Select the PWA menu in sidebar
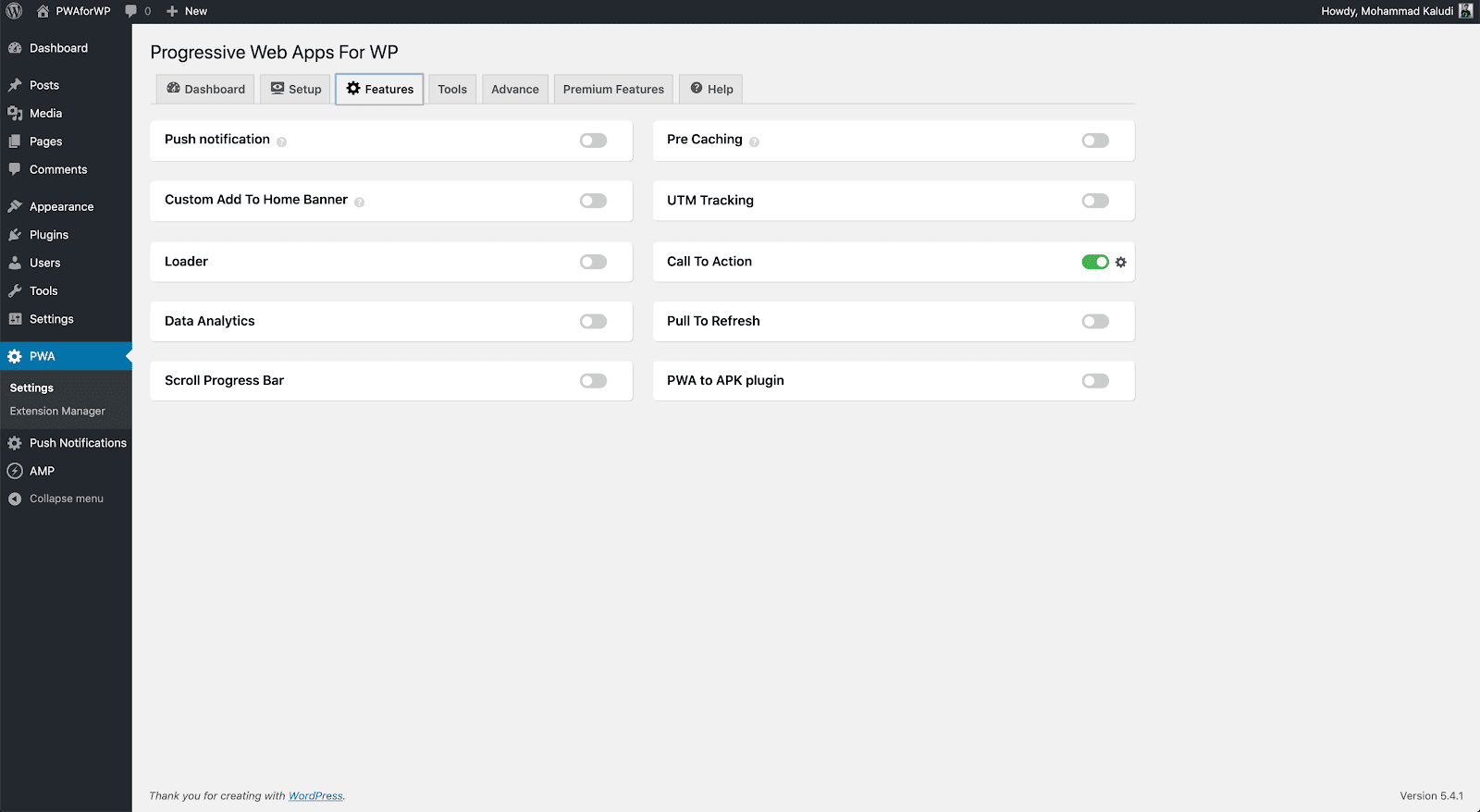The image size is (1480, 812). tap(66, 356)
